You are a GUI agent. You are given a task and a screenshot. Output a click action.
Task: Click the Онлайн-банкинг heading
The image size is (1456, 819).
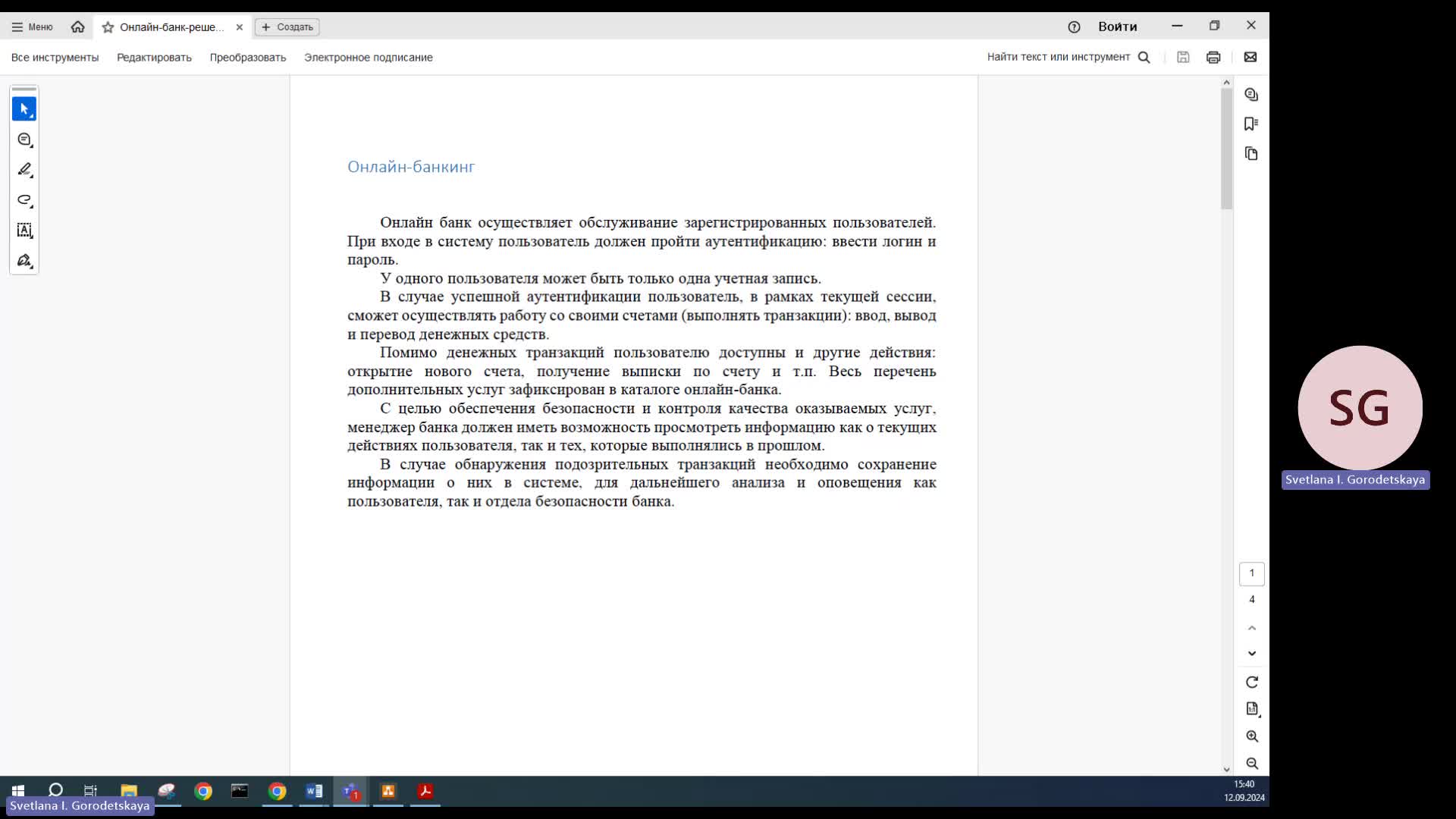411,167
